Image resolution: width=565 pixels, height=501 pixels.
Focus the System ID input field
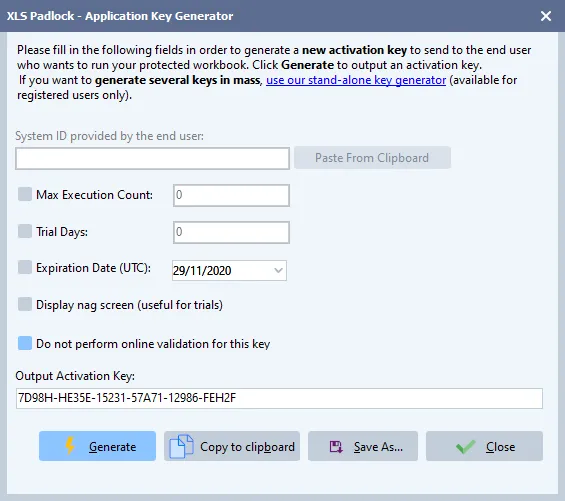152,158
